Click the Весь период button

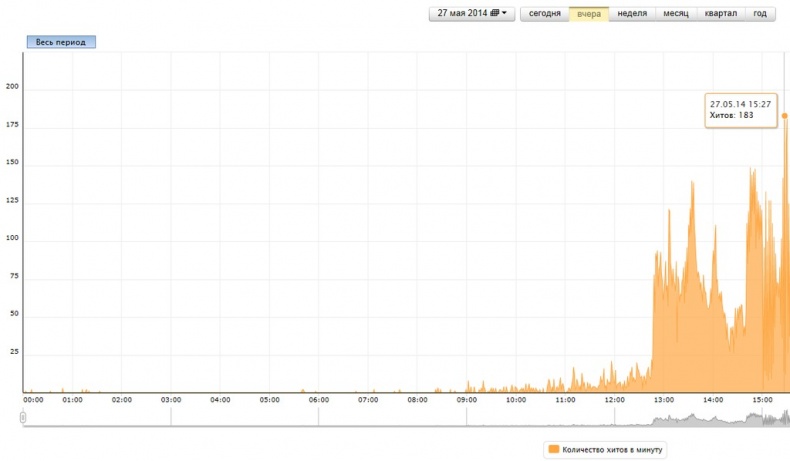click(61, 42)
